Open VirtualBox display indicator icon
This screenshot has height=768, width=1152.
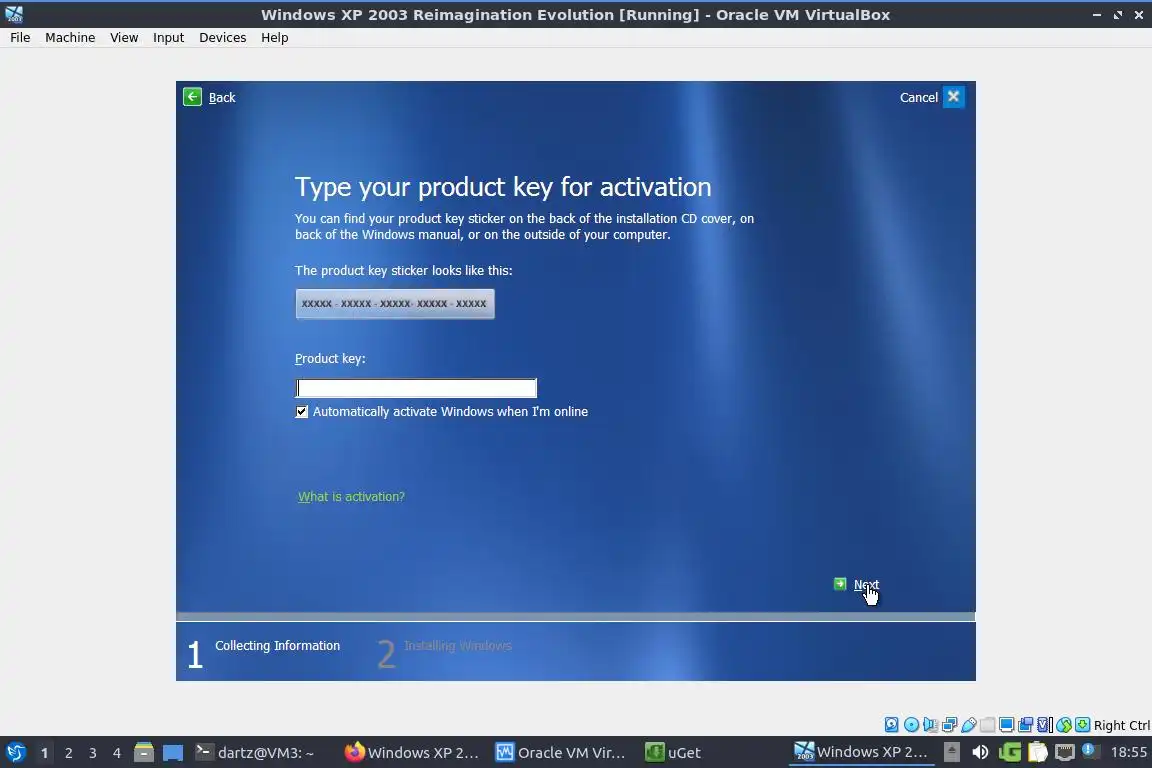[x=1007, y=725]
